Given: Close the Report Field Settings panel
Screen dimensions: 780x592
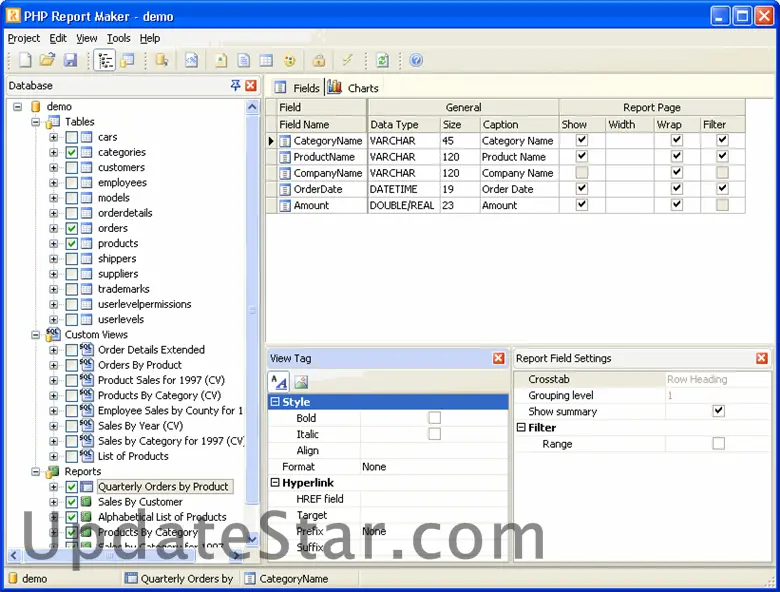Looking at the screenshot, I should coord(762,358).
